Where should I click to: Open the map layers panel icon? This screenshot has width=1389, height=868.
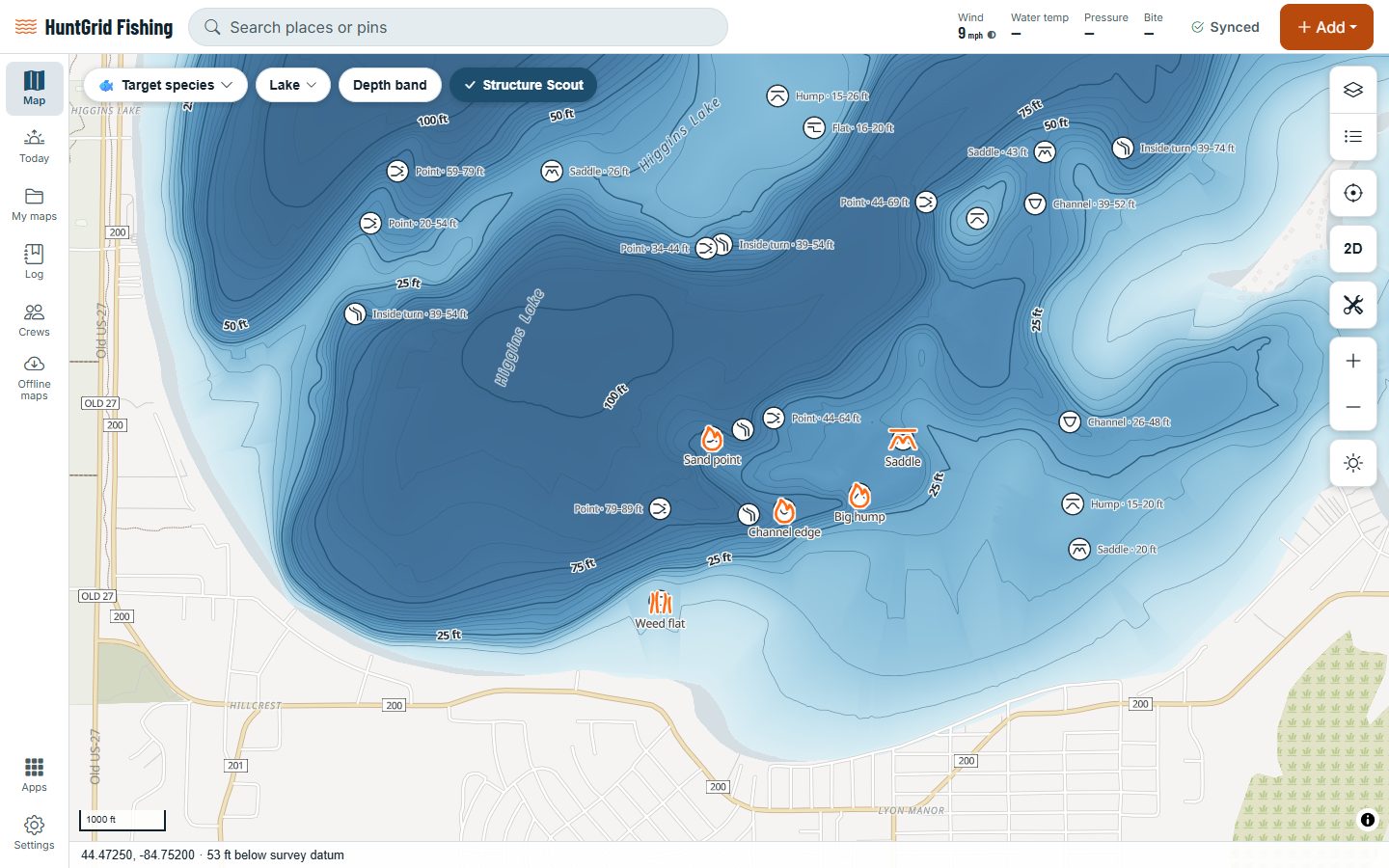click(x=1352, y=90)
